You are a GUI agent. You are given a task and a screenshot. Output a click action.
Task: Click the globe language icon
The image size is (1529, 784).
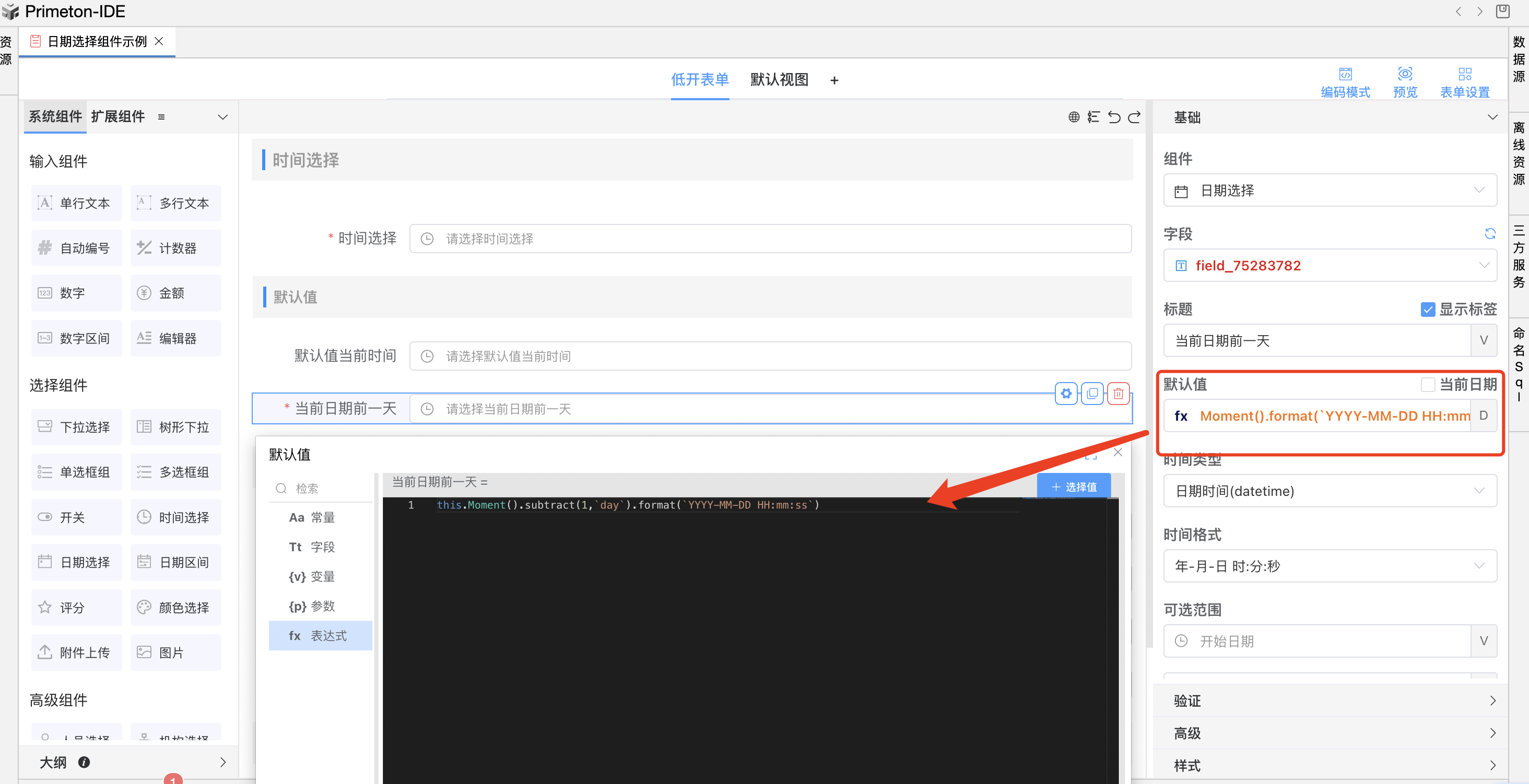click(1074, 117)
